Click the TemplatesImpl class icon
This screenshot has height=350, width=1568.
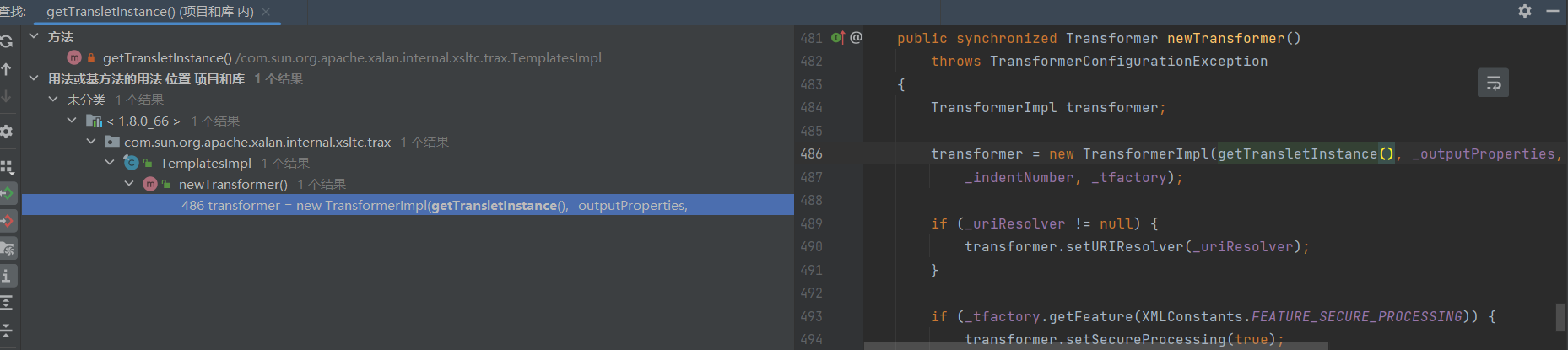point(131,163)
